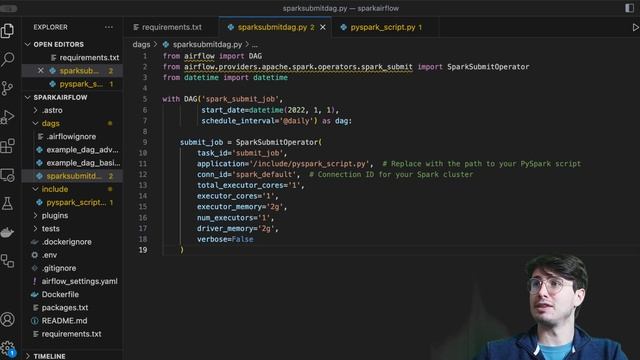
Task: Open the Explorer view in activity bar
Action: (8, 31)
